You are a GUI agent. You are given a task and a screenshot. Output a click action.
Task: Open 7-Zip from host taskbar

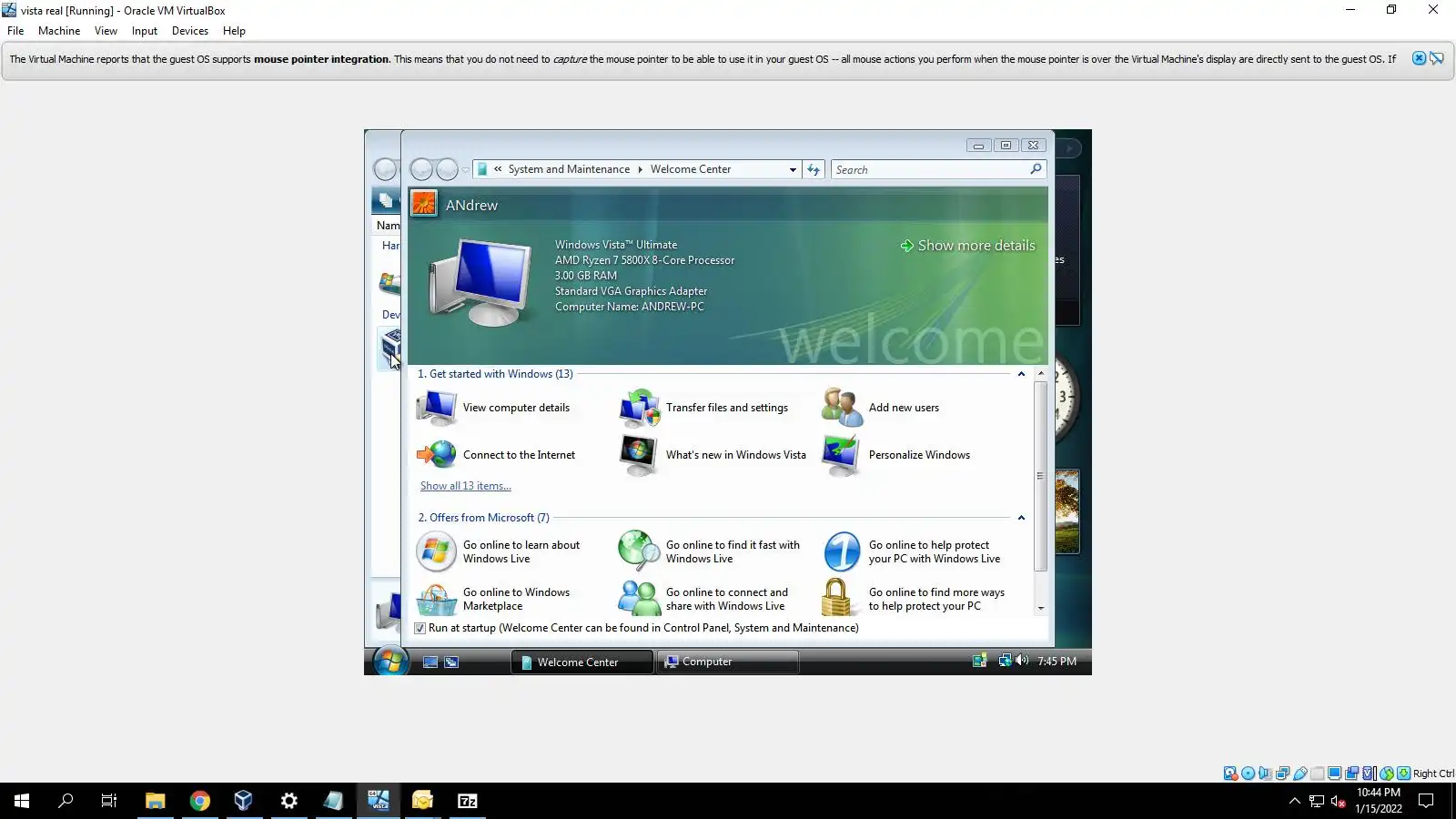tap(468, 801)
